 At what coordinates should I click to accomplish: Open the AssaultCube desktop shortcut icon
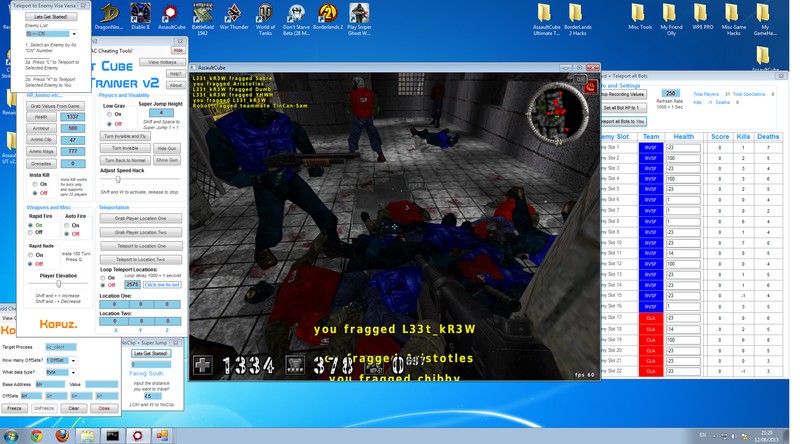(x=171, y=16)
